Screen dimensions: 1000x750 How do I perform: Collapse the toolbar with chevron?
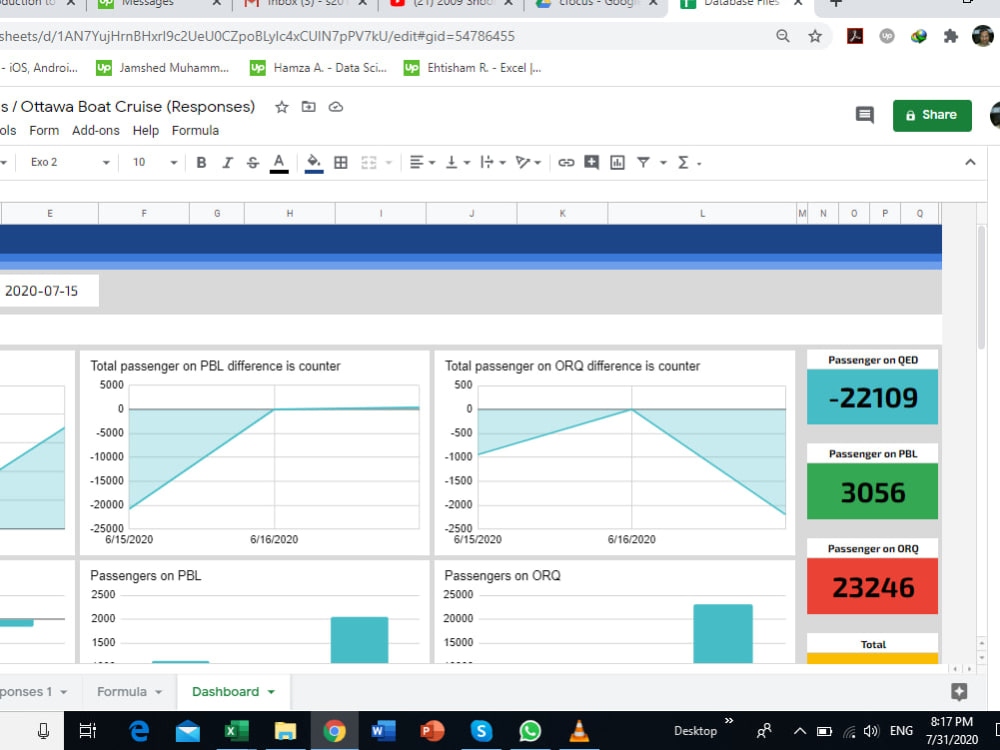click(970, 162)
